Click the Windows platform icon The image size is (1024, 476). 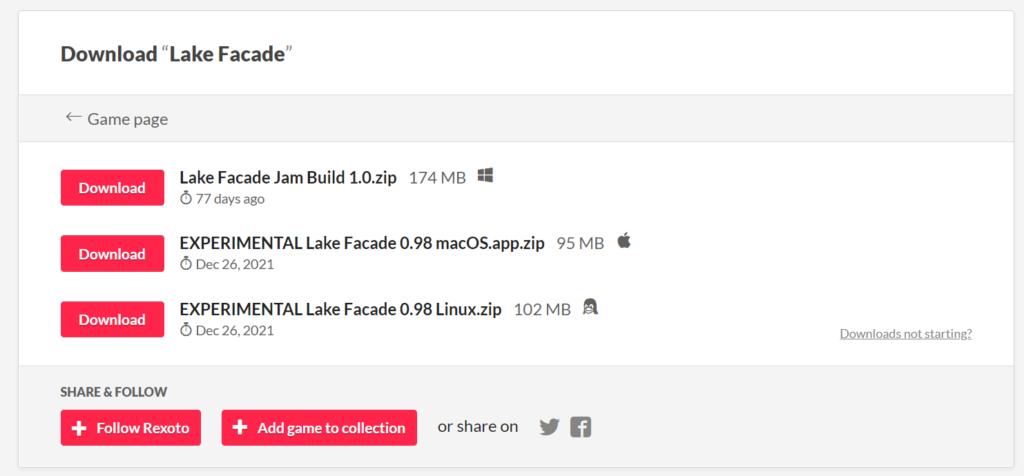coord(485,176)
